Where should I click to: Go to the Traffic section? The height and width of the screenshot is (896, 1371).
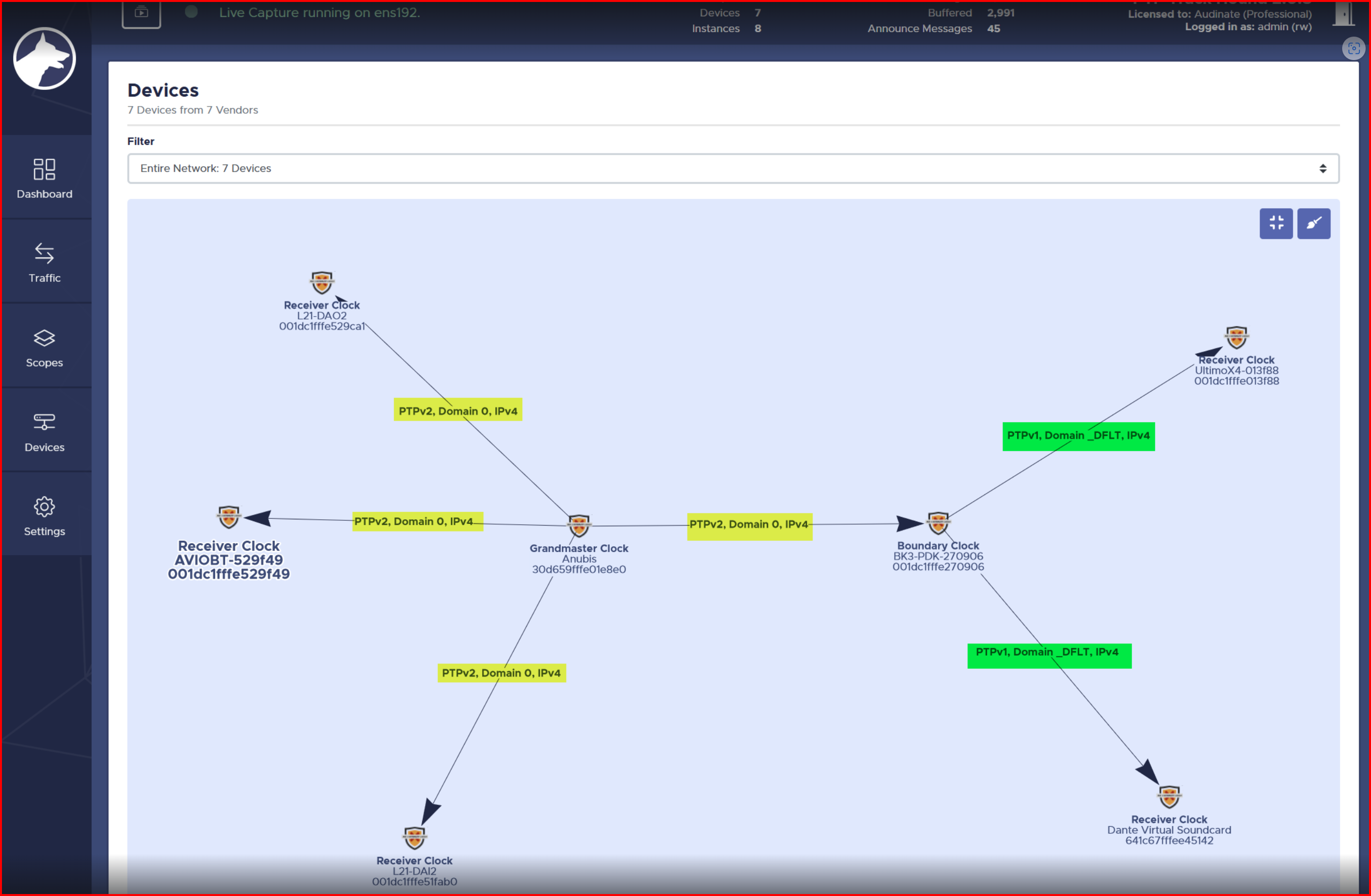point(45,262)
